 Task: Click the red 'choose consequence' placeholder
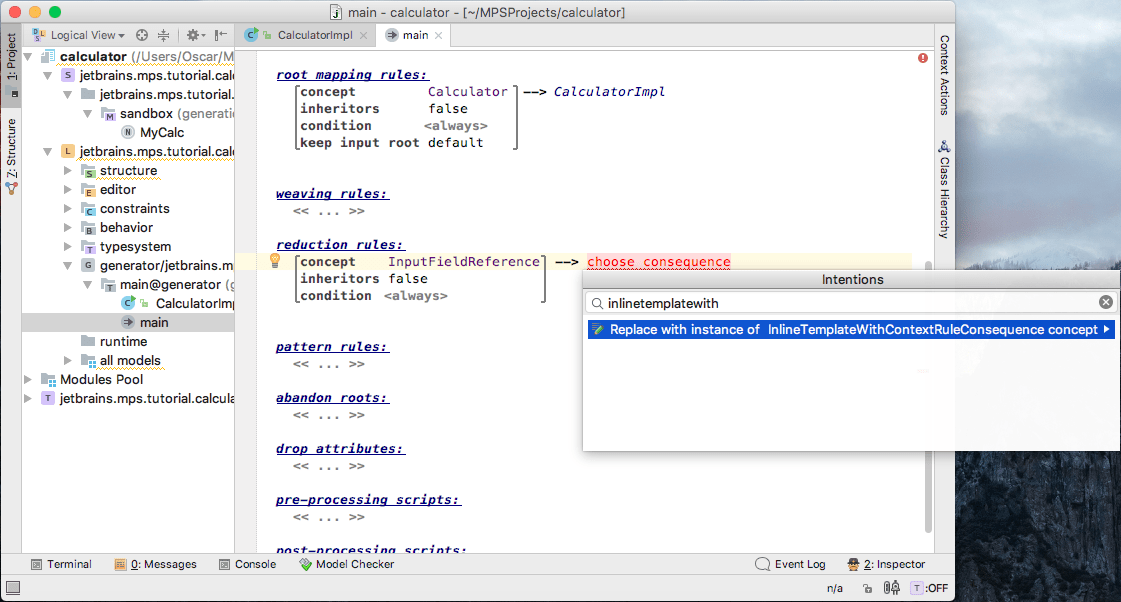tap(658, 262)
